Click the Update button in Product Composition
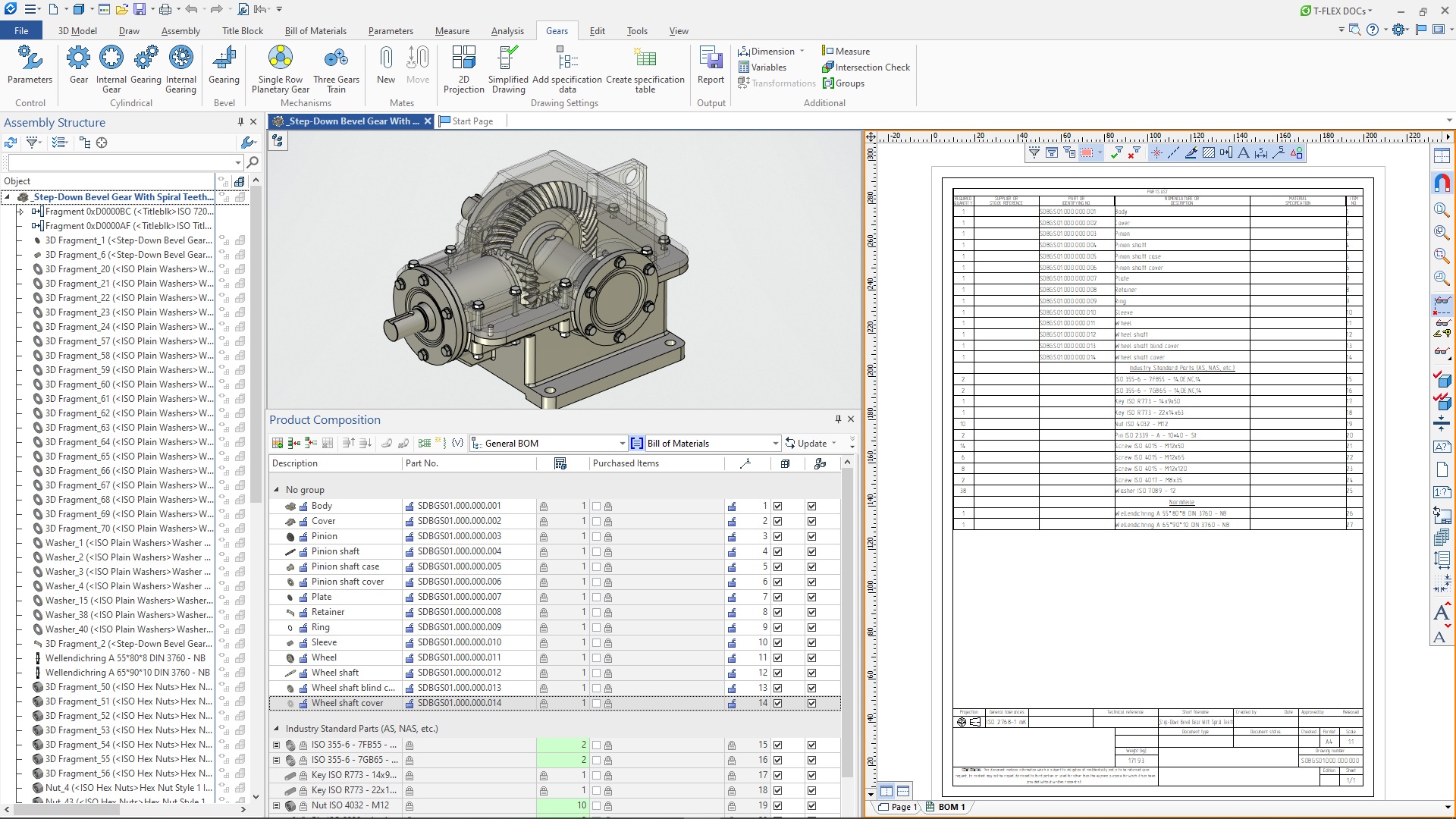Image resolution: width=1456 pixels, height=819 pixels. point(812,443)
